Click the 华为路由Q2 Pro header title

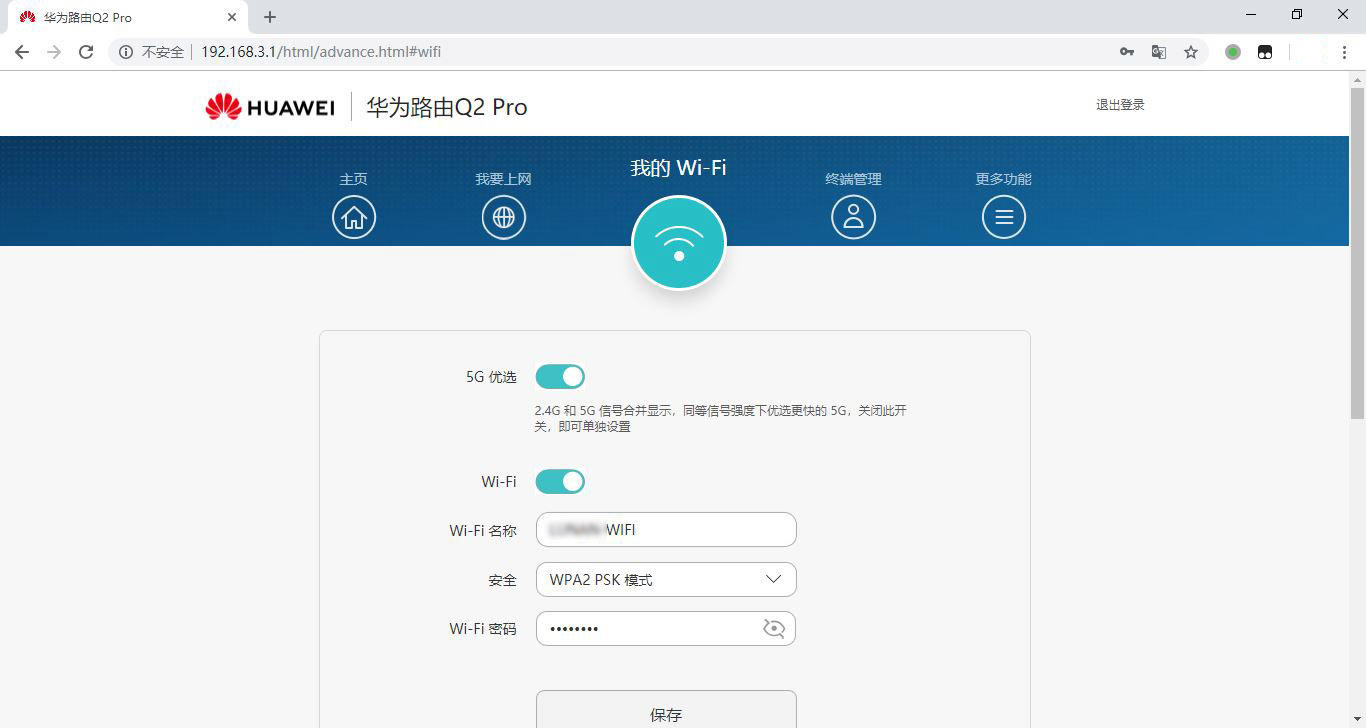tap(447, 107)
